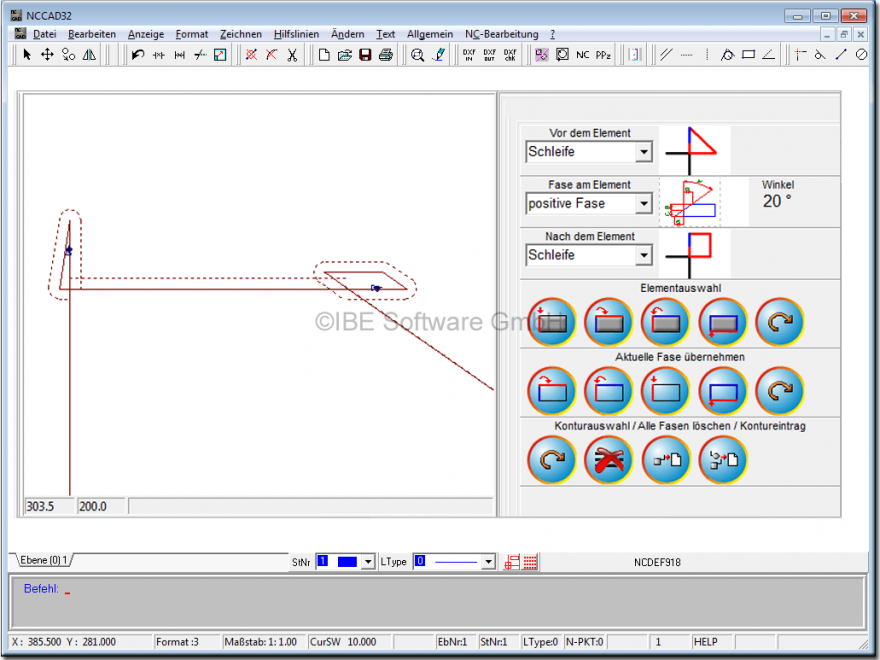Click the Konturauswahl orange arrow button
The width and height of the screenshot is (880, 660).
[552, 460]
